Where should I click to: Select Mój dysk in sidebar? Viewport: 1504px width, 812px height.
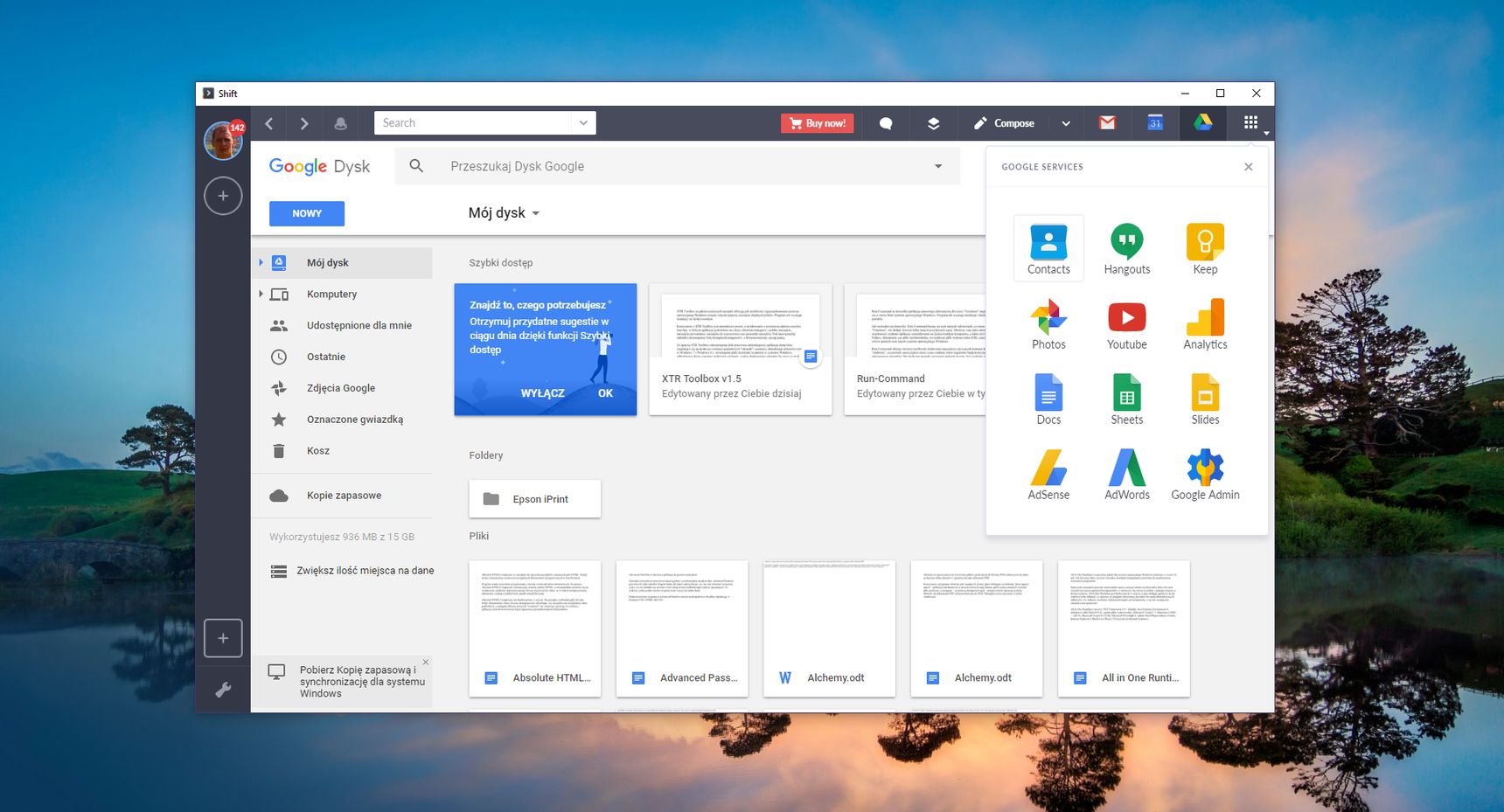click(342, 263)
